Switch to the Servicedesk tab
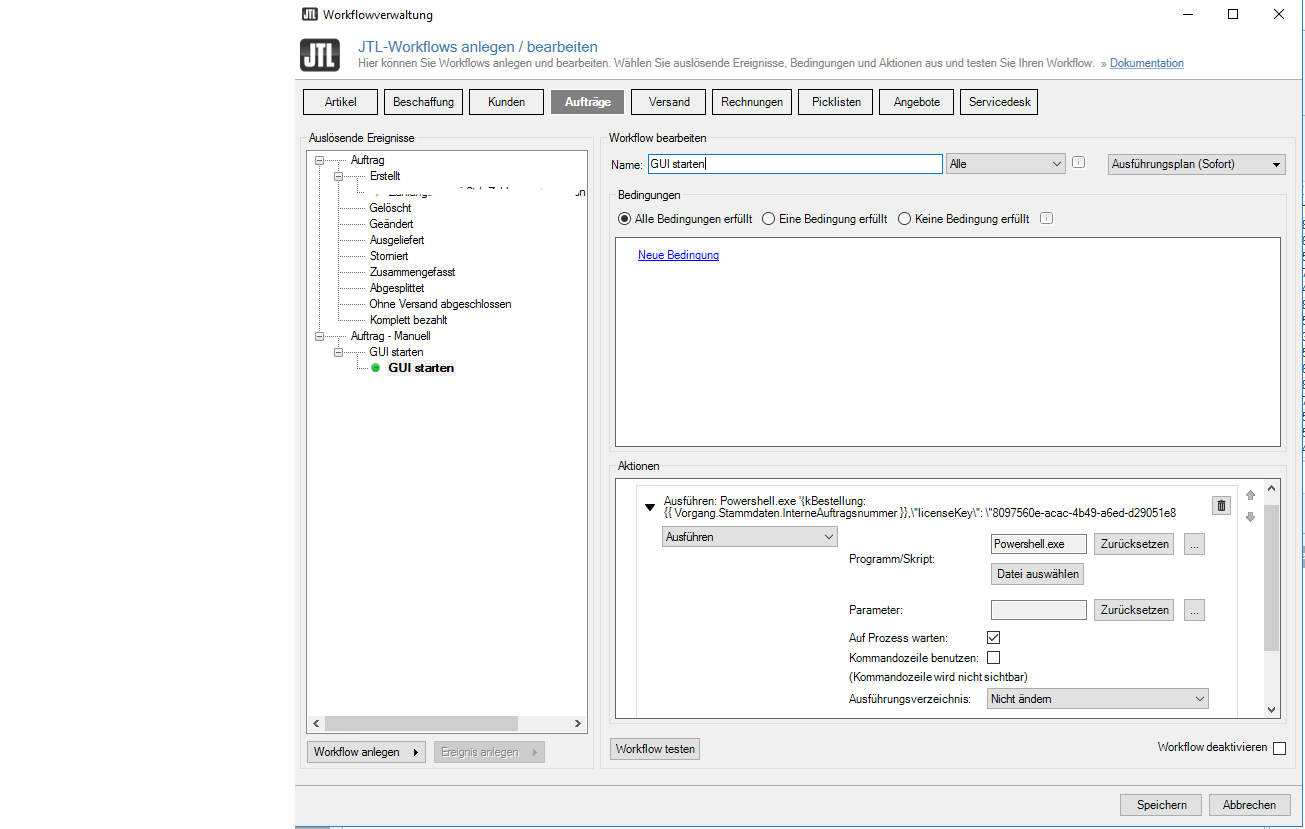 pos(999,102)
